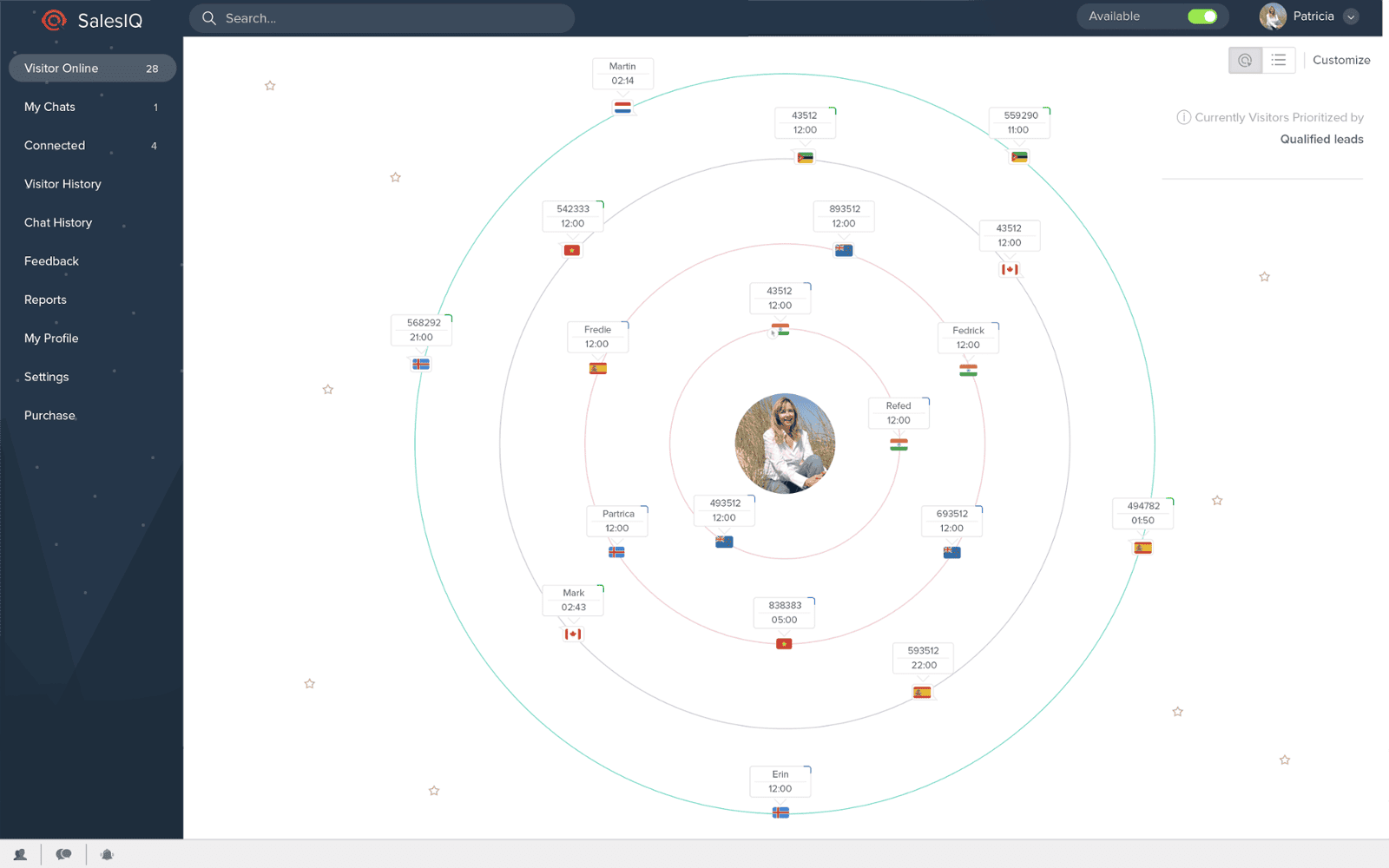Screen dimensions: 1389x868
Task: Open My Chats in sidebar
Action: click(x=49, y=107)
